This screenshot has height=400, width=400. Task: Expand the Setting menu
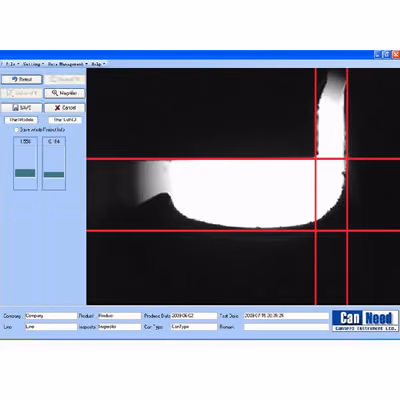[33, 64]
